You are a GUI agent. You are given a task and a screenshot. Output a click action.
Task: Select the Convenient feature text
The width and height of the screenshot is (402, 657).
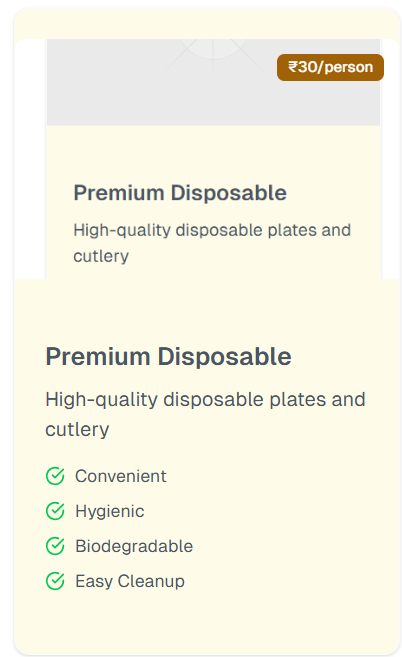(120, 476)
